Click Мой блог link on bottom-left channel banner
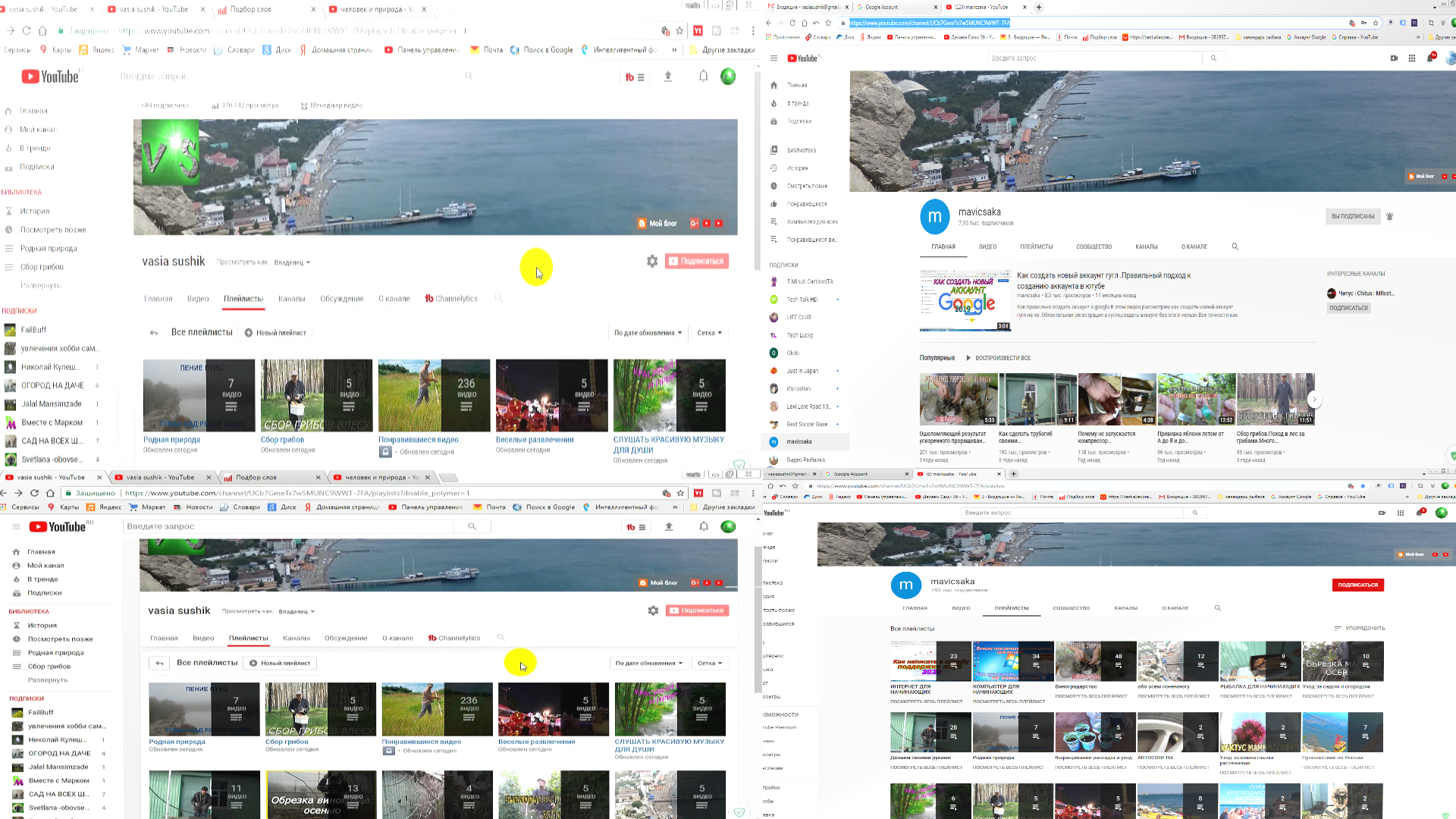Image resolution: width=1456 pixels, height=819 pixels. point(658,583)
